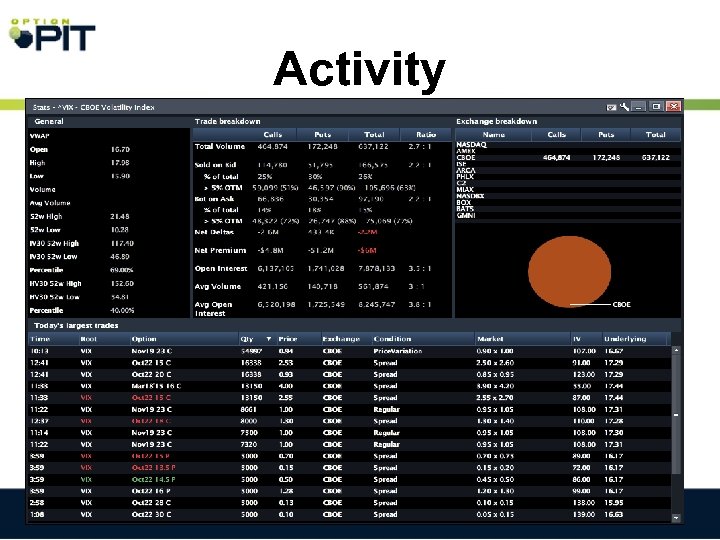Click the General panel heading
This screenshot has width=720, height=540.
pos(49,121)
